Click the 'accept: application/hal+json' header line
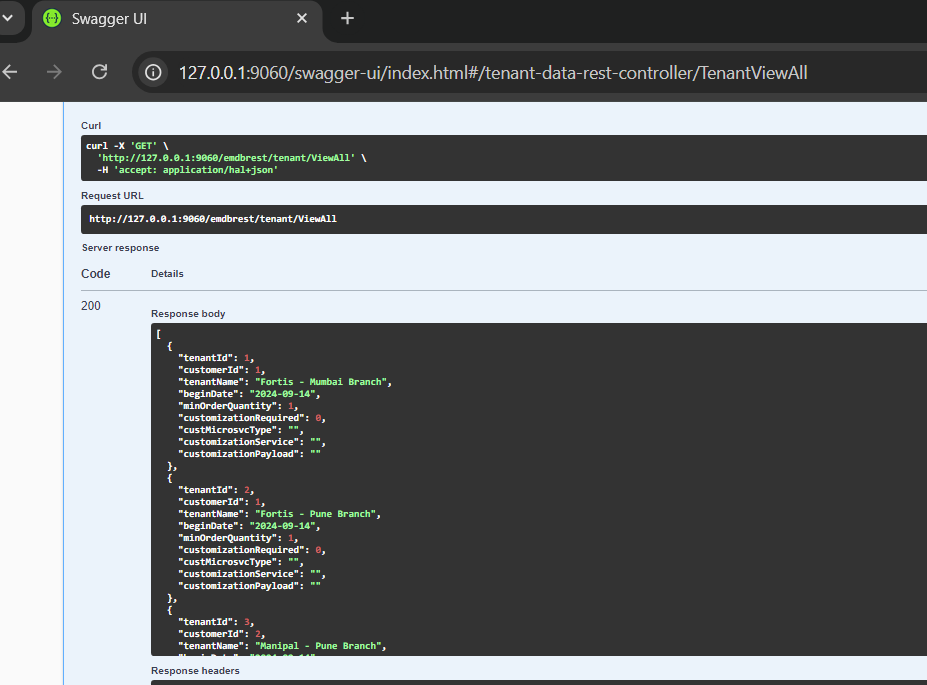The height and width of the screenshot is (685, 927). [x=187, y=170]
